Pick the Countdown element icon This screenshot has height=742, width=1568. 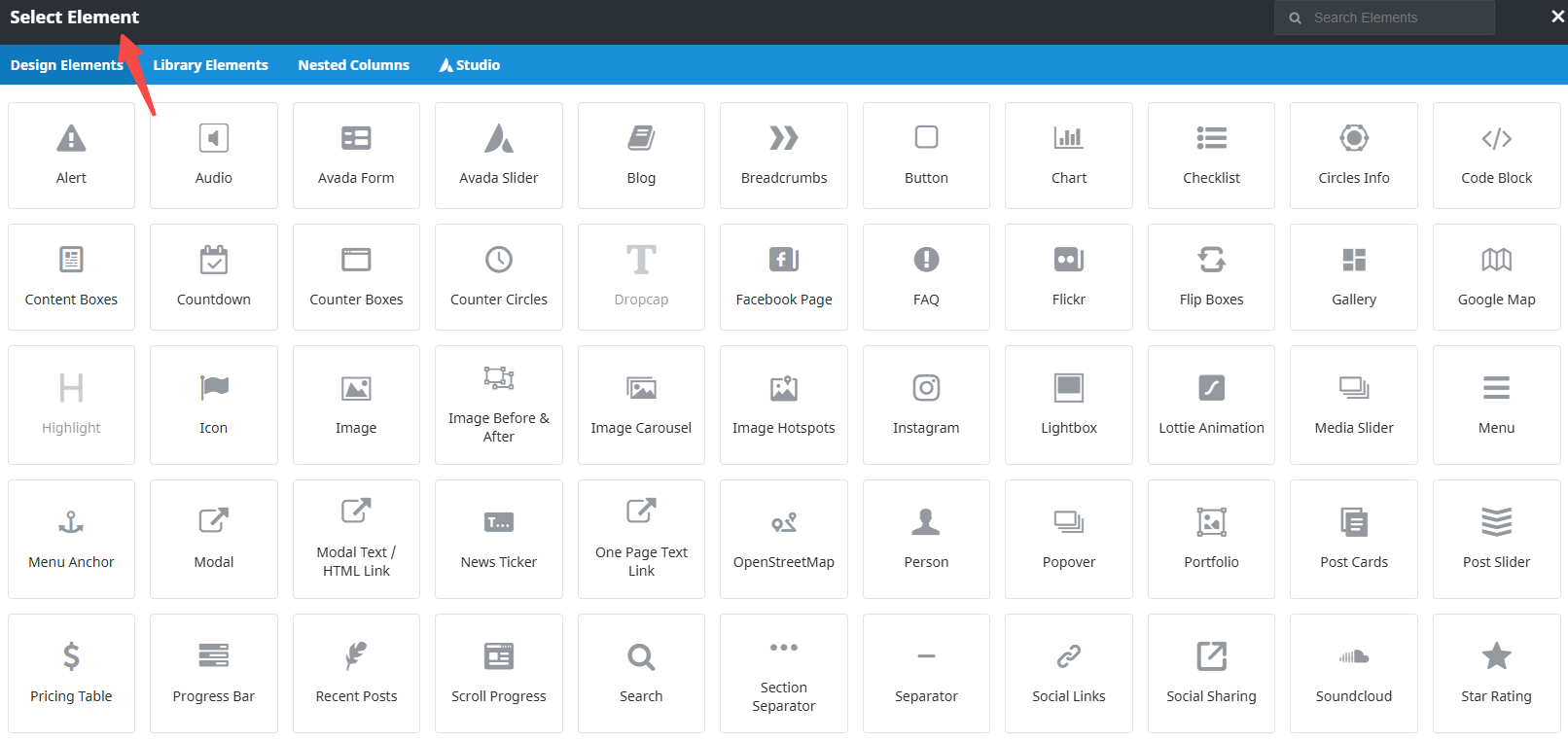point(214,261)
